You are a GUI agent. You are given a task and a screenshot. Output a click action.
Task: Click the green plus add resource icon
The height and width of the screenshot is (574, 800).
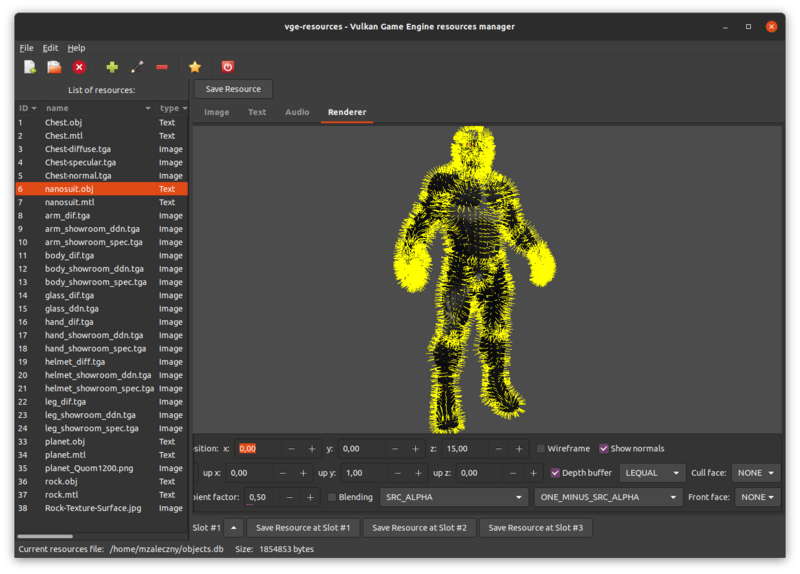[x=112, y=67]
